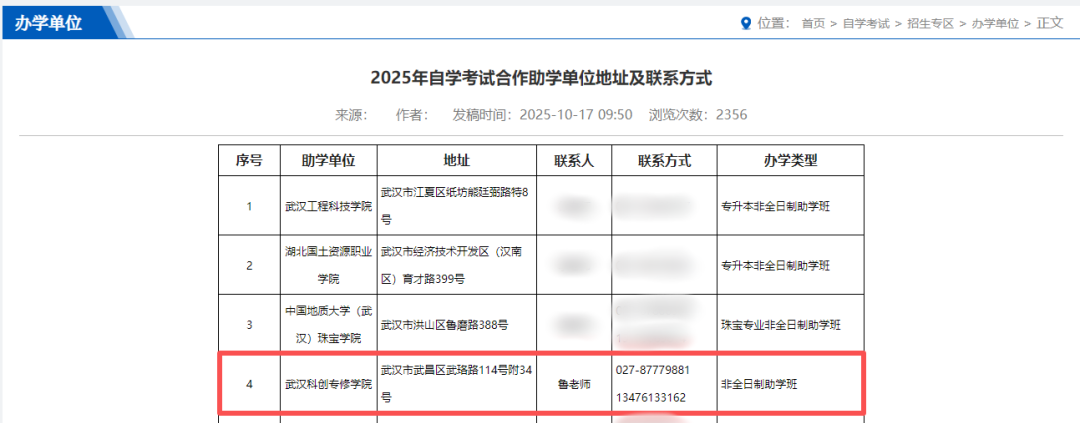Click the 来源 label
The height and width of the screenshot is (423, 1080).
pos(351,114)
